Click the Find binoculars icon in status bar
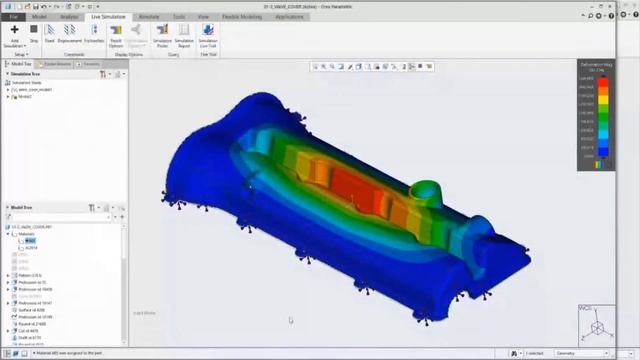Screen dimensions: 640x360 click(514, 353)
